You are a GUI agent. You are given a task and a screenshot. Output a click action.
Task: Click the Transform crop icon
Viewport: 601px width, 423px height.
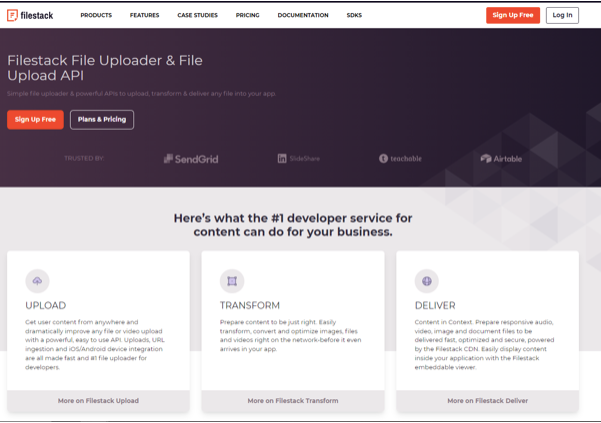coord(232,281)
